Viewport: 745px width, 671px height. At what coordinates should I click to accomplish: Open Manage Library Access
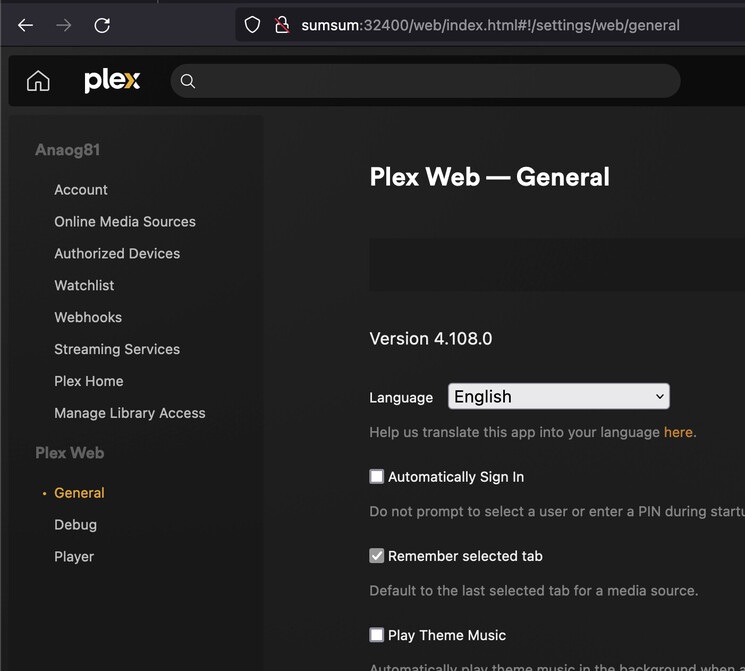click(130, 413)
